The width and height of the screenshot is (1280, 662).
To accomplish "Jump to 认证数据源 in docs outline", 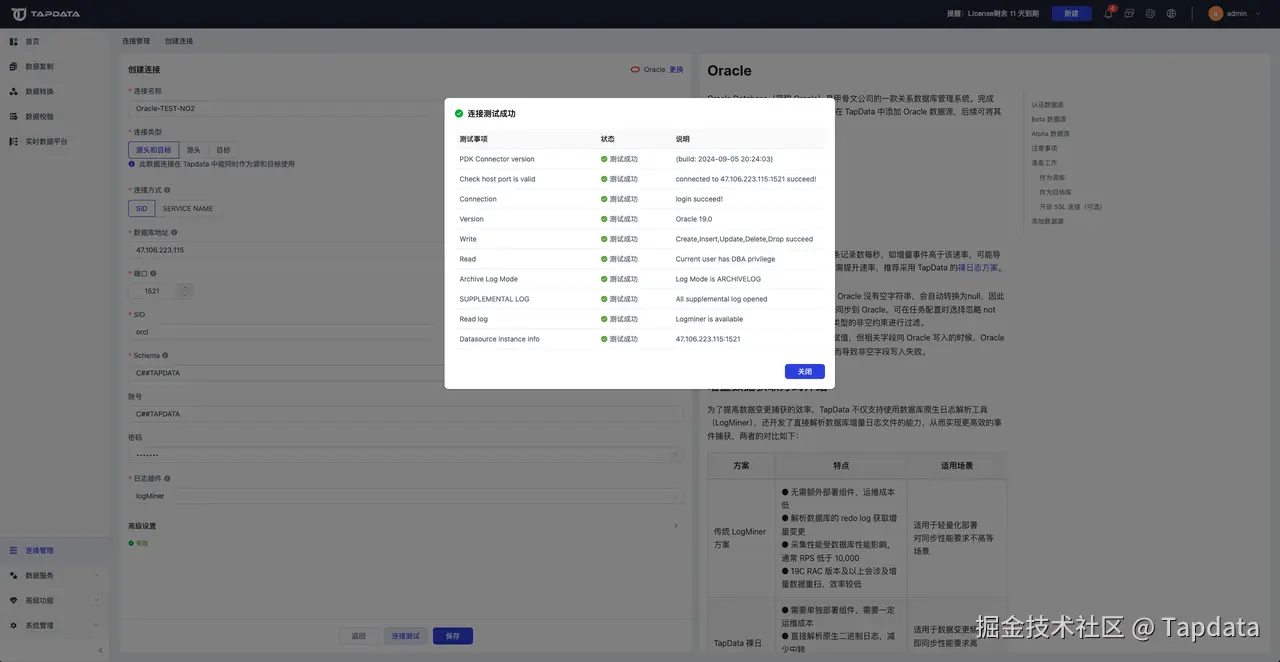I will [1048, 105].
